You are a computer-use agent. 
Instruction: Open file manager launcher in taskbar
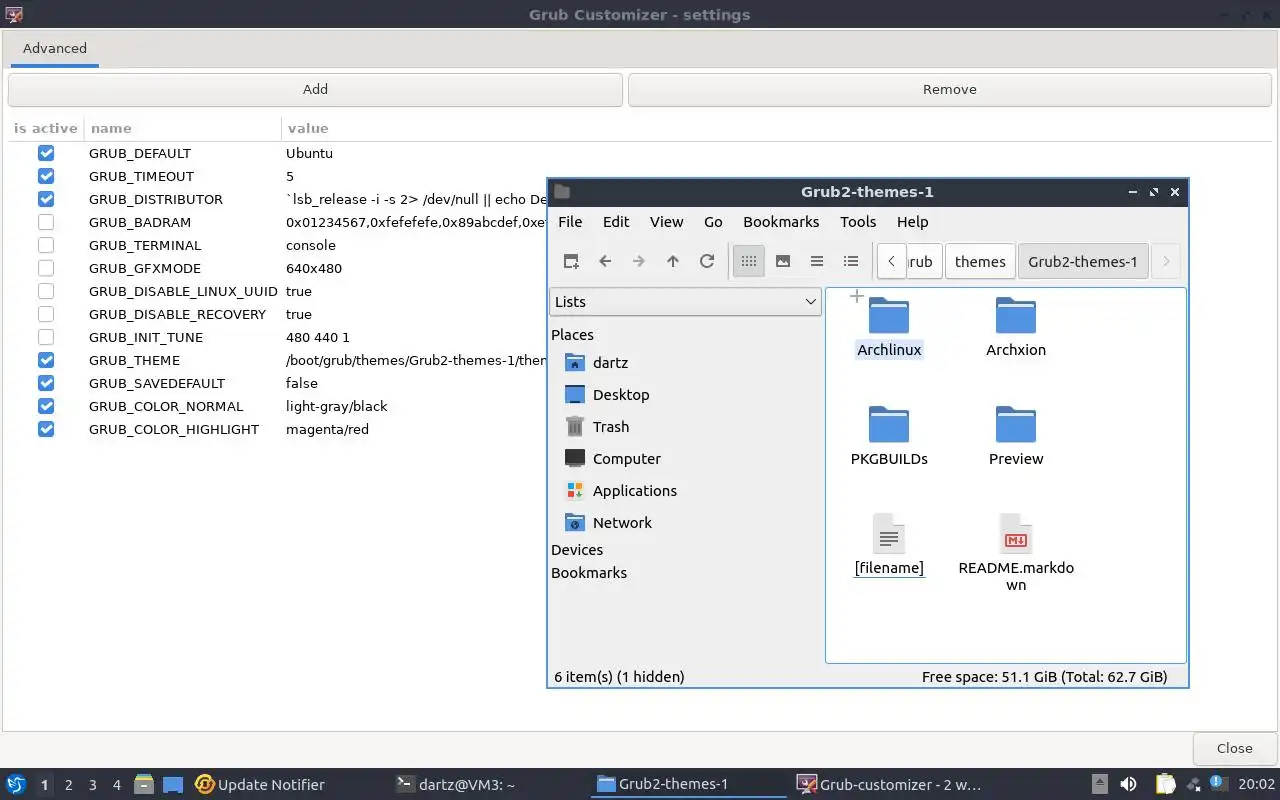click(144, 784)
